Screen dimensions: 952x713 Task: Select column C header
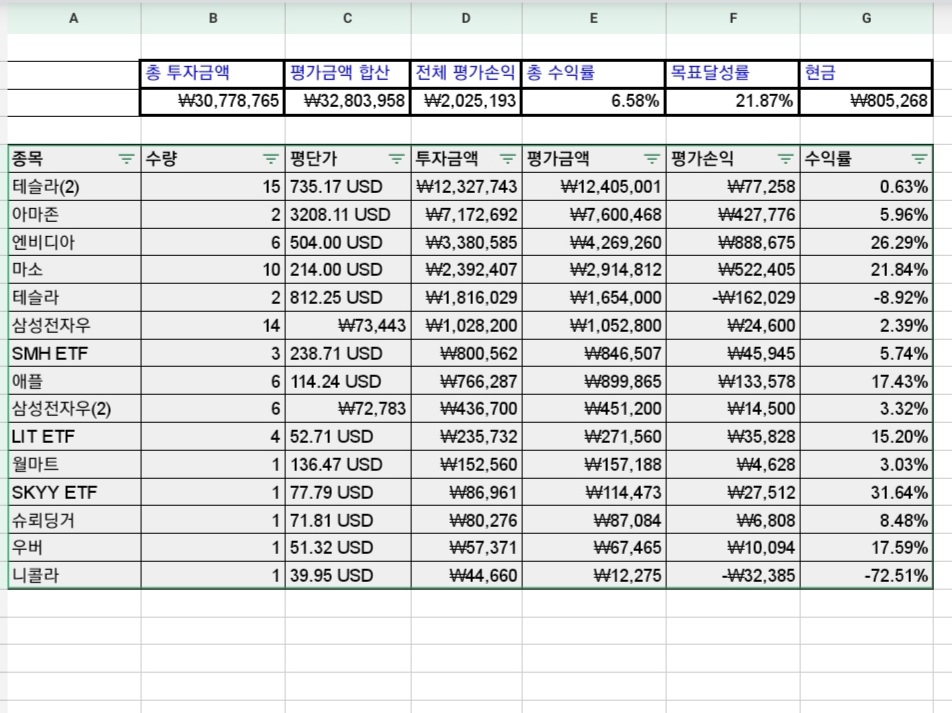348,18
